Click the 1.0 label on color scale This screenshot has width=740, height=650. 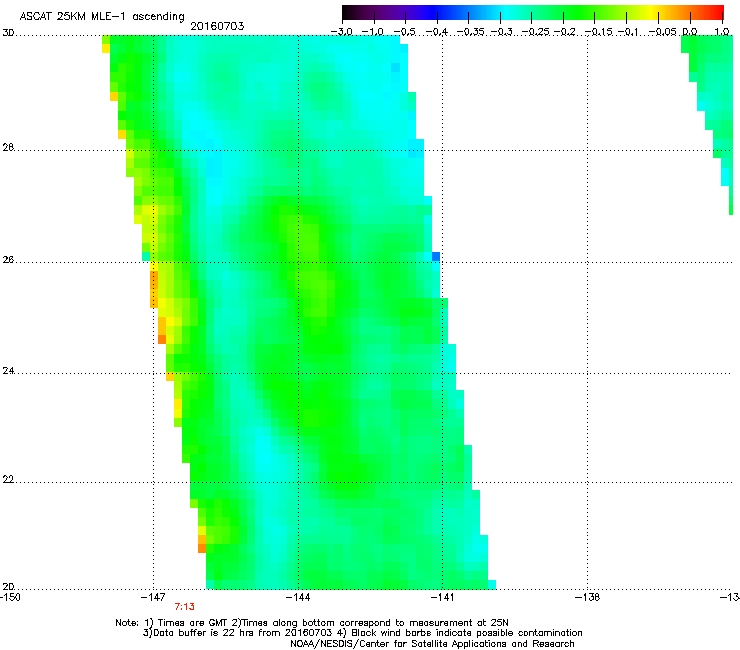pyautogui.click(x=722, y=32)
